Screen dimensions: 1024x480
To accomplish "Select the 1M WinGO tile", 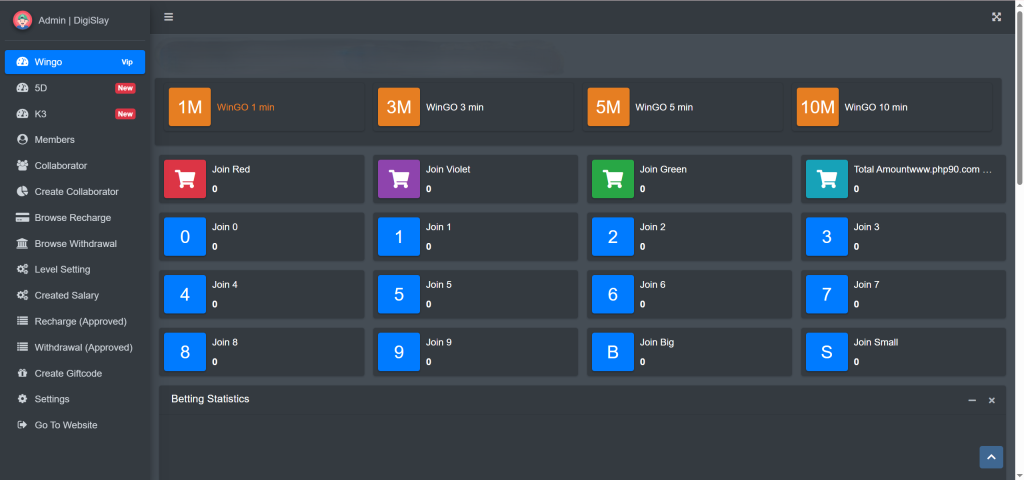I will pyautogui.click(x=190, y=107).
